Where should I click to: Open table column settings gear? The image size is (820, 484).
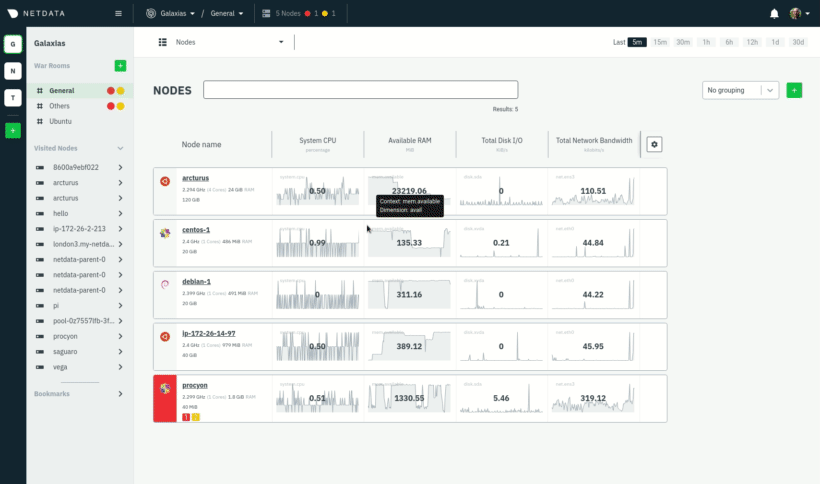point(654,144)
